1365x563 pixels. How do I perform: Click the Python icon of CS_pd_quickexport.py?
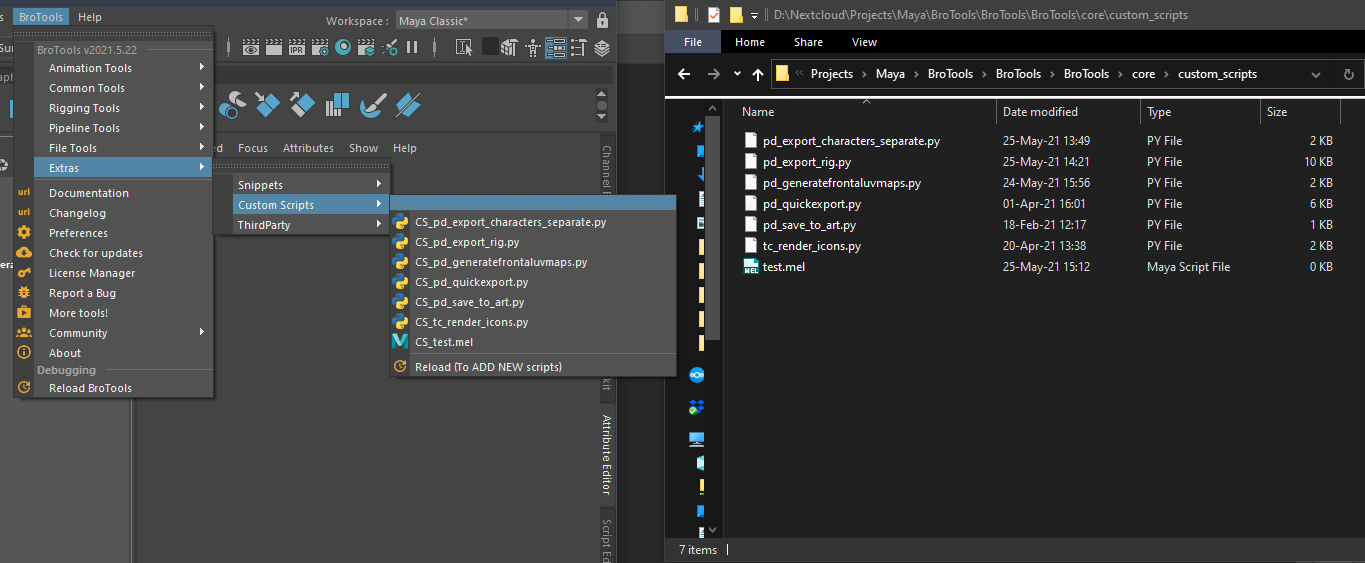pos(400,282)
